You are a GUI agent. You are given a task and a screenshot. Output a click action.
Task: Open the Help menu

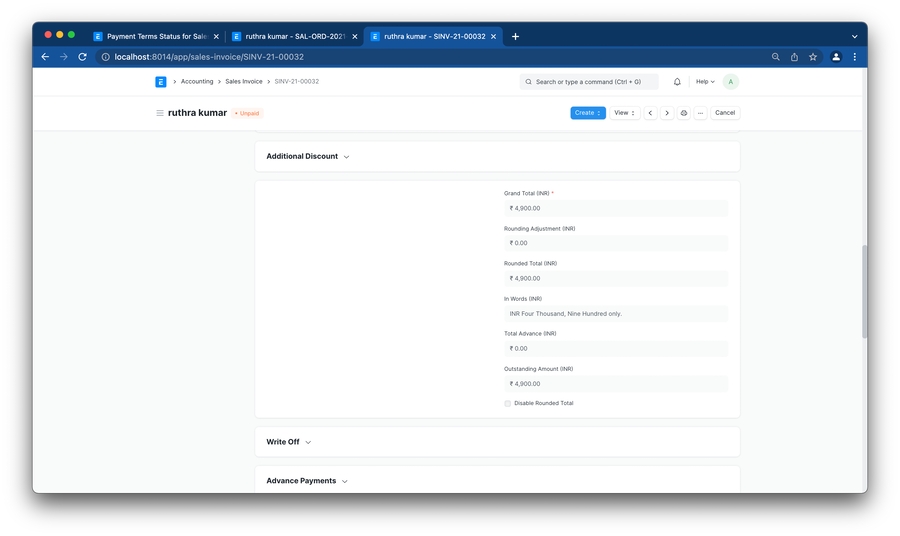coord(705,82)
